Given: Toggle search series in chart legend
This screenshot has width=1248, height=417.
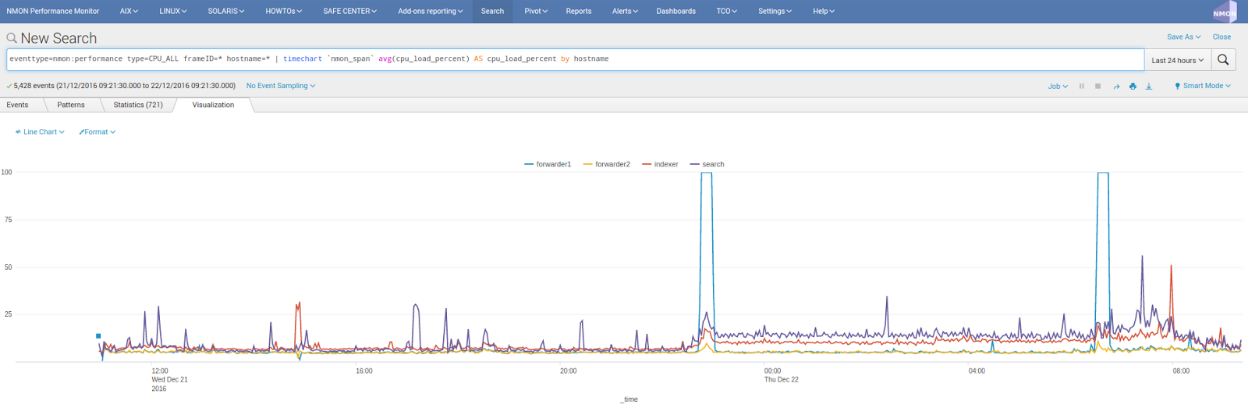Looking at the screenshot, I should point(713,163).
